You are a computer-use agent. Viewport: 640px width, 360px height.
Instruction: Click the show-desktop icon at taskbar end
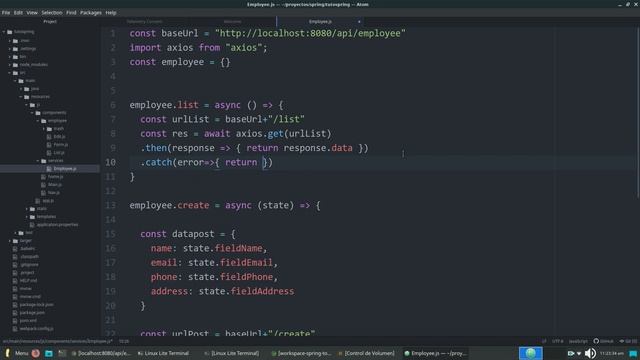pos(633,353)
